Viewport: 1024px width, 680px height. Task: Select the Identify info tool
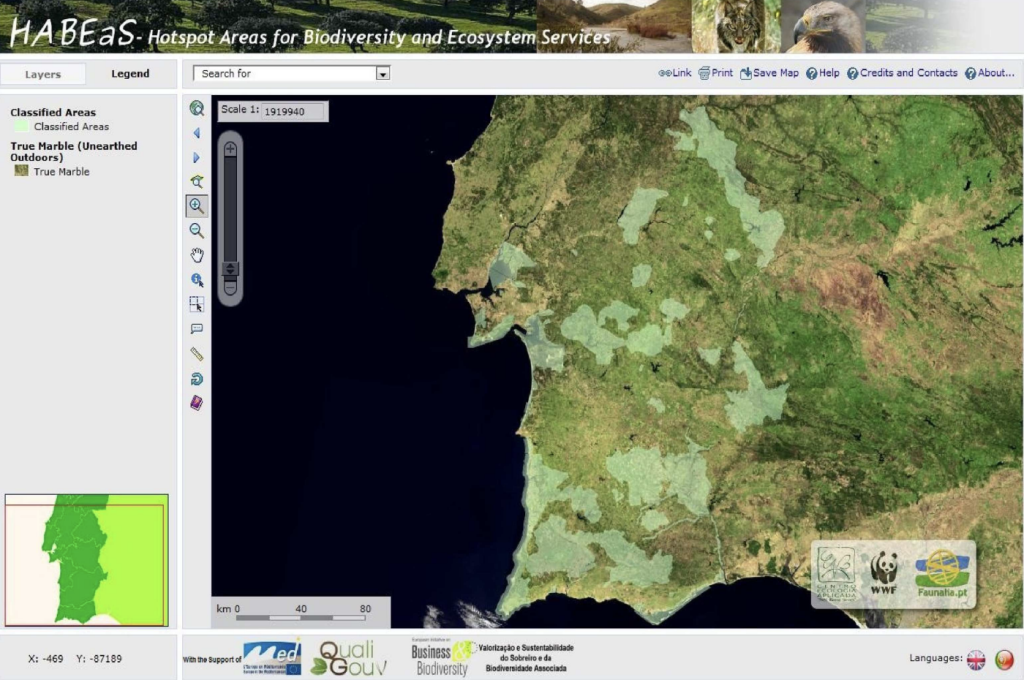197,280
